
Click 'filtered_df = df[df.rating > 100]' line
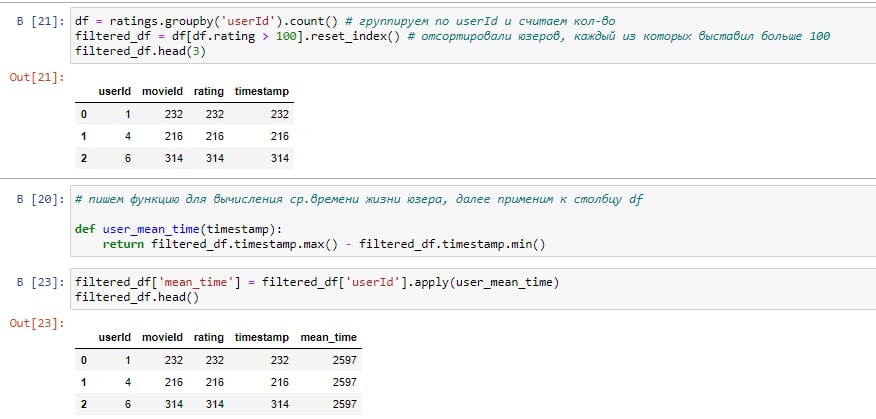click(453, 36)
